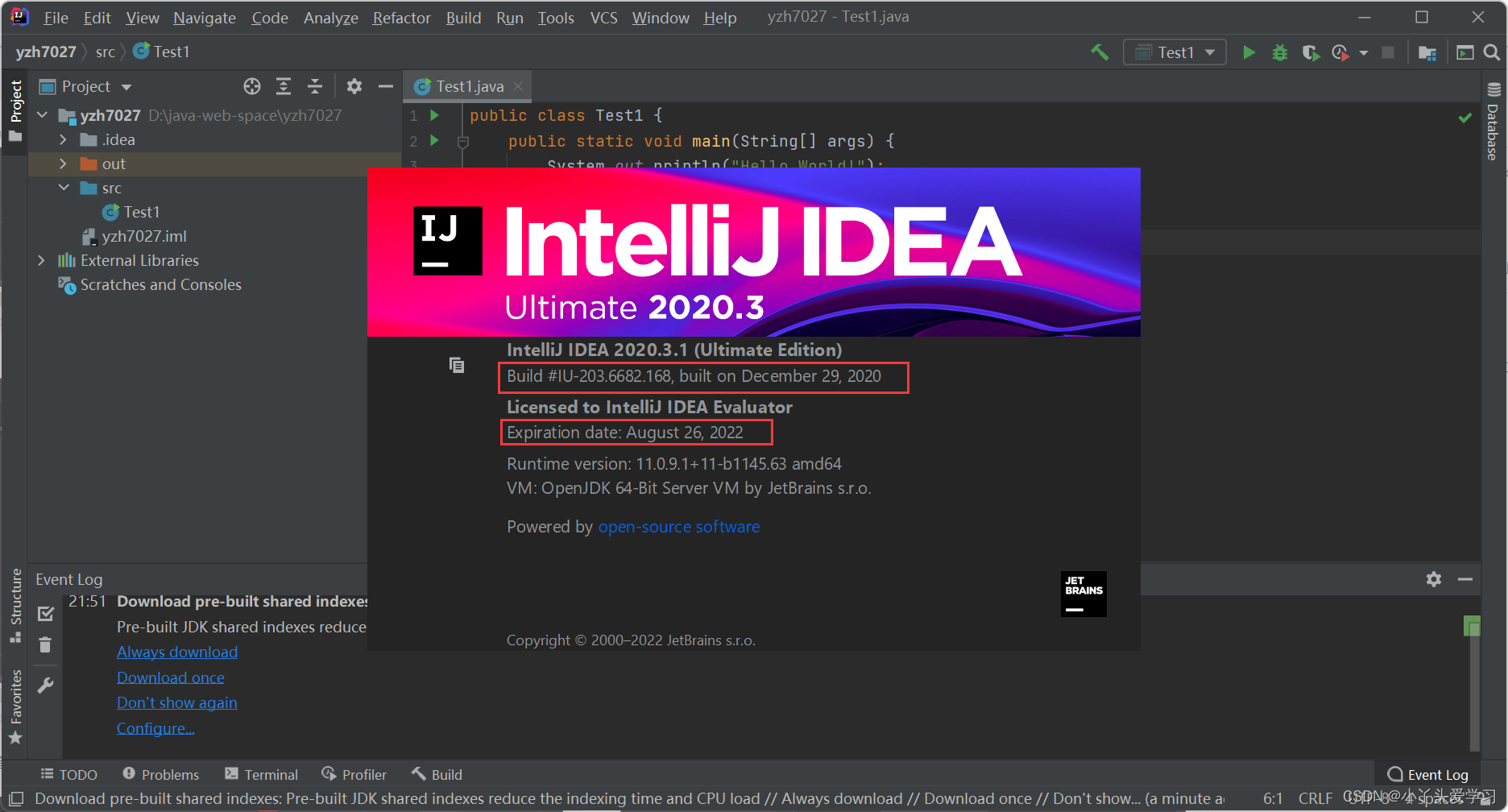Open the dropdown arrow next to profiler
Image resolution: width=1508 pixels, height=812 pixels.
click(x=1364, y=53)
